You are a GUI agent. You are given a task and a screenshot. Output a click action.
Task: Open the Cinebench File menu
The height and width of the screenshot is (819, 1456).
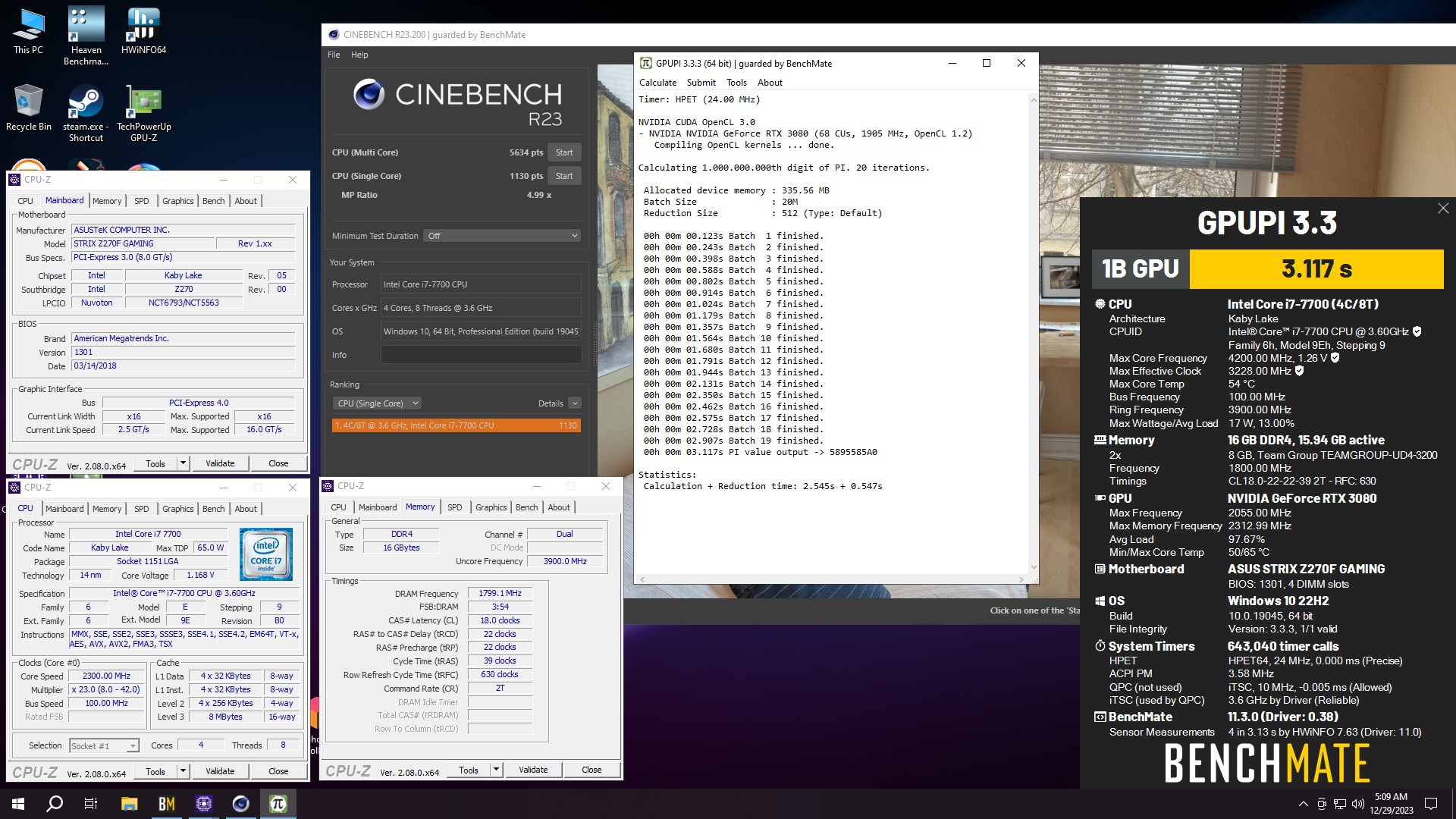pyautogui.click(x=334, y=55)
